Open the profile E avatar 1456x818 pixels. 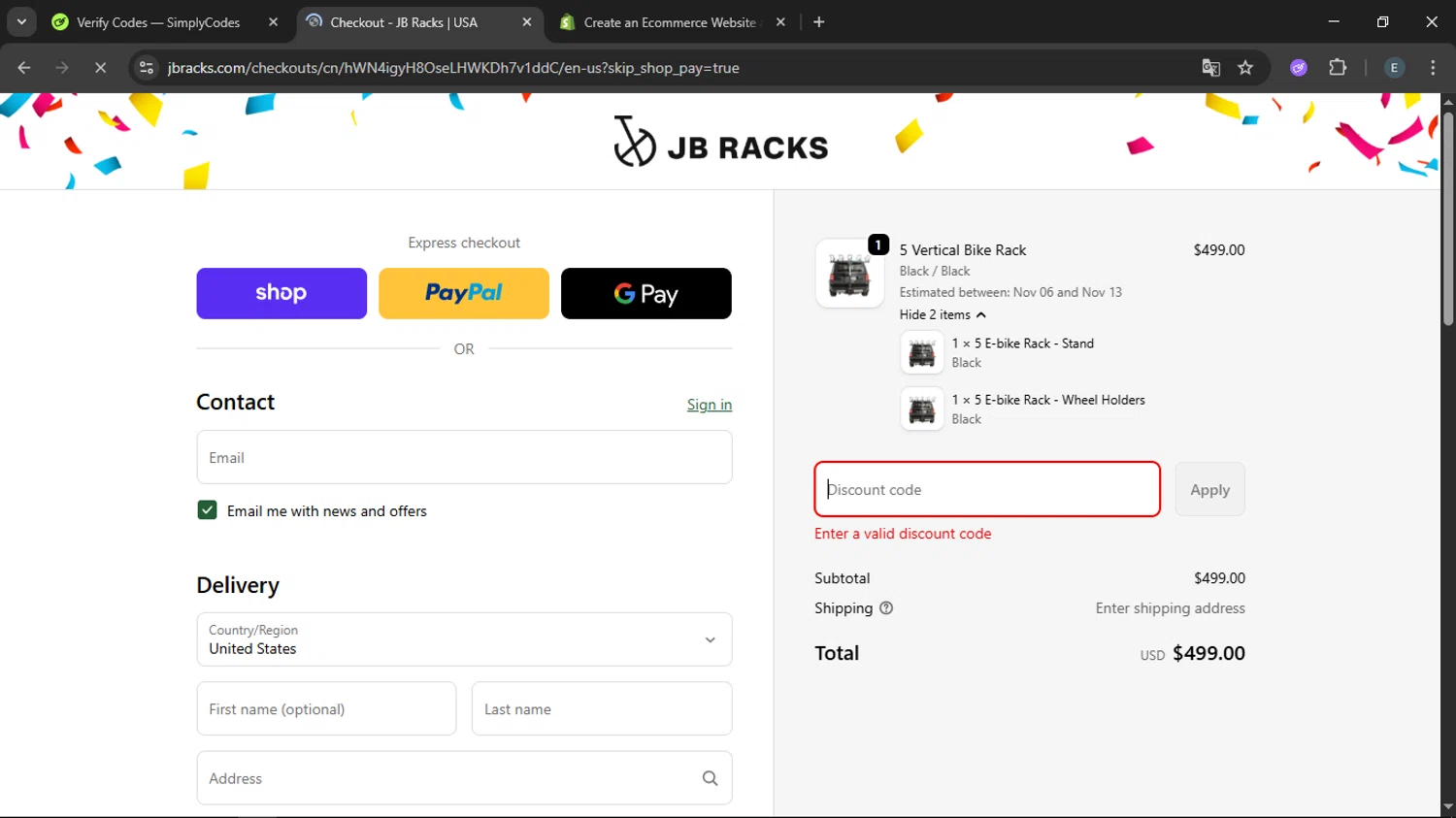coord(1394,68)
